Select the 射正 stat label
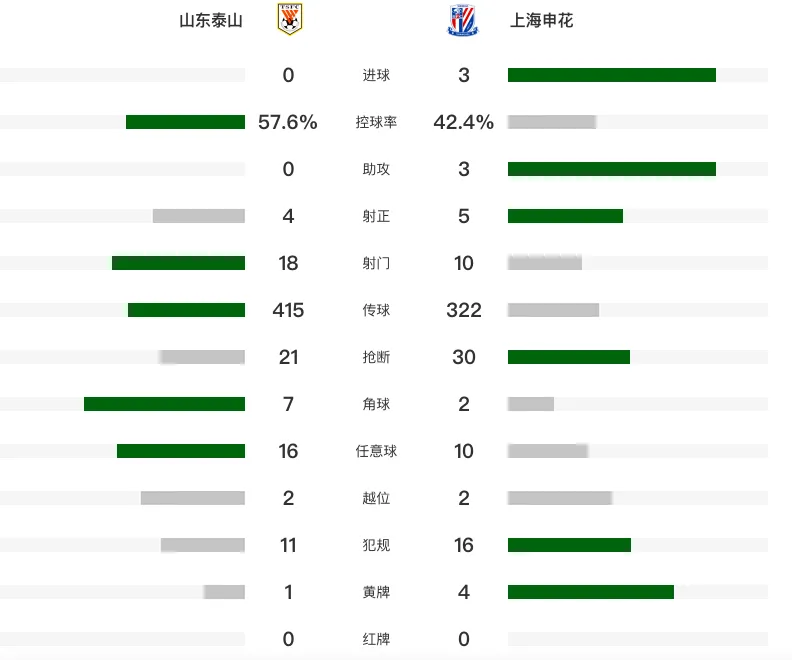The height and width of the screenshot is (660, 792). coord(376,216)
